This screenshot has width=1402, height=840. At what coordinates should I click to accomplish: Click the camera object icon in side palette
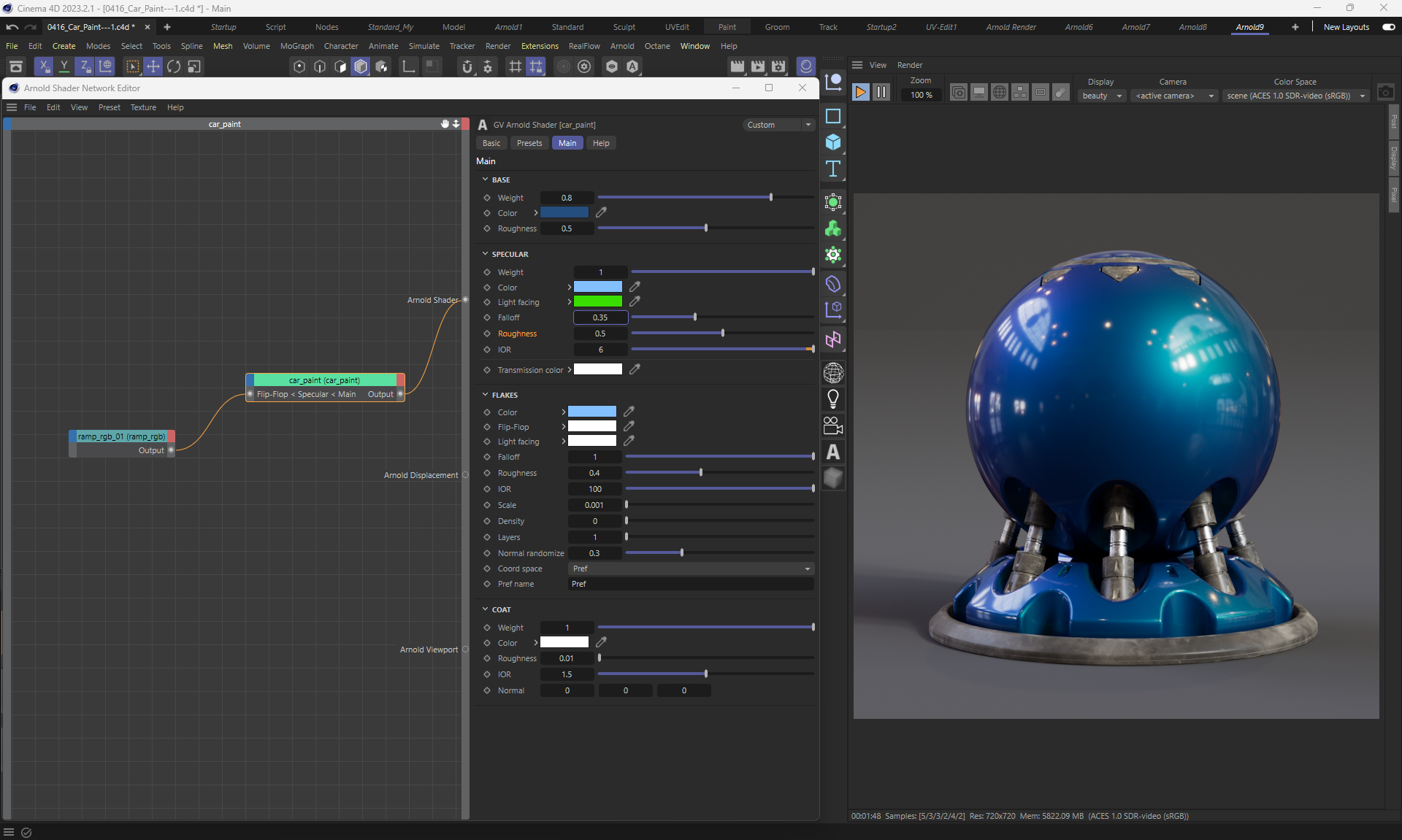pos(832,425)
